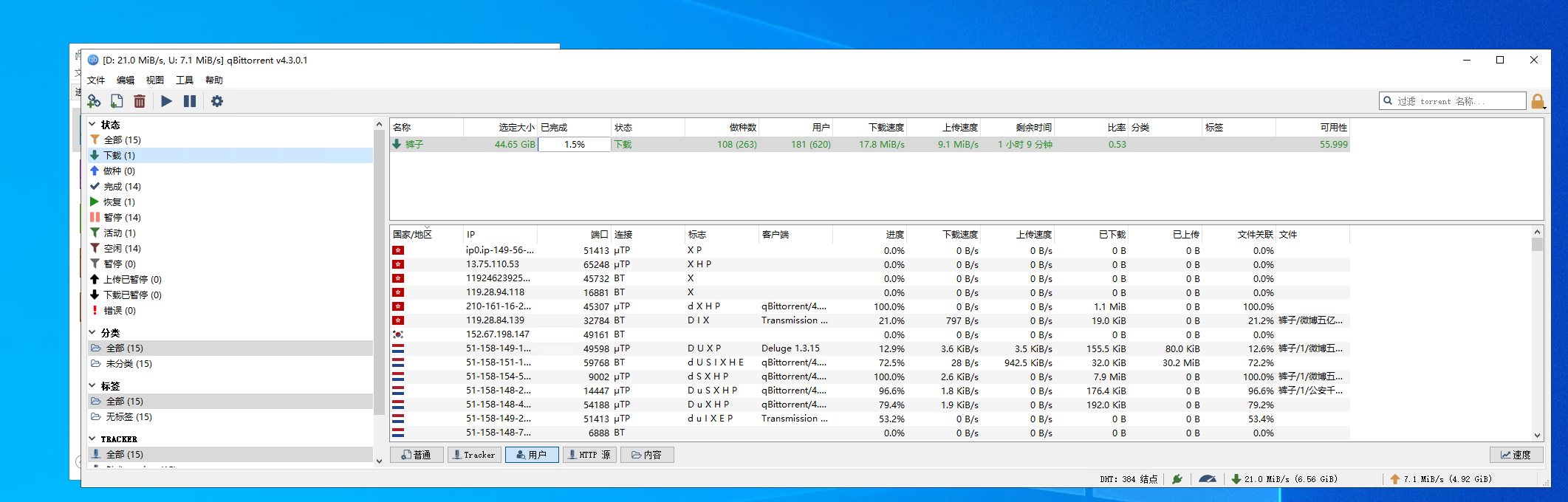Viewport: 1568px width, 502px height.
Task: Select torrent 裤子 in the list
Action: 870,145
